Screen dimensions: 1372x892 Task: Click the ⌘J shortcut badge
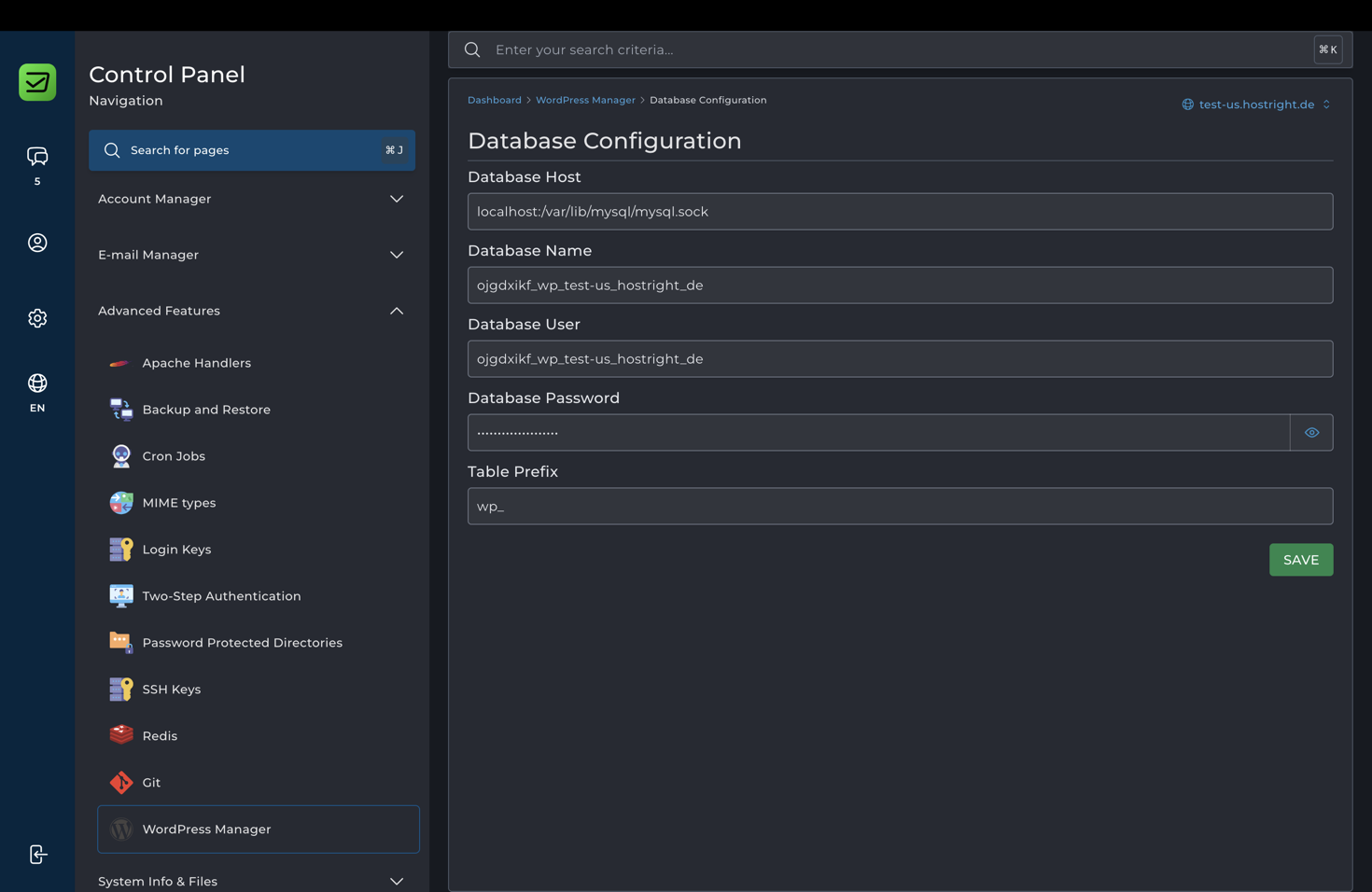point(395,150)
